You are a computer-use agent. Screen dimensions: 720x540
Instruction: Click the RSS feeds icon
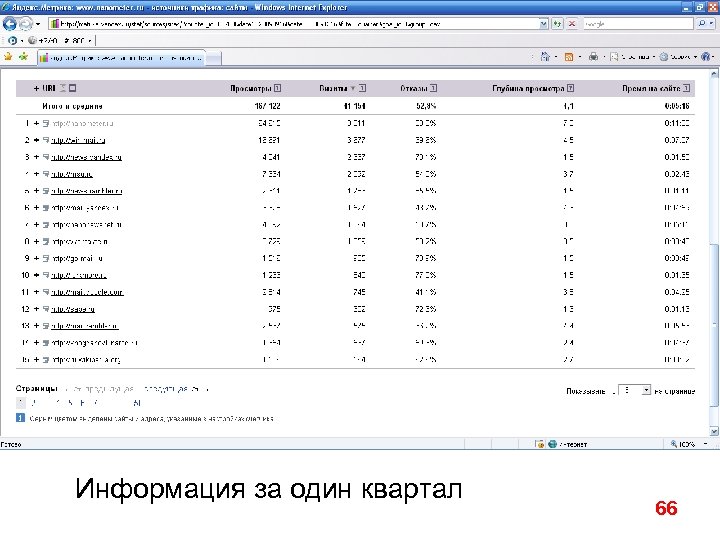(569, 57)
